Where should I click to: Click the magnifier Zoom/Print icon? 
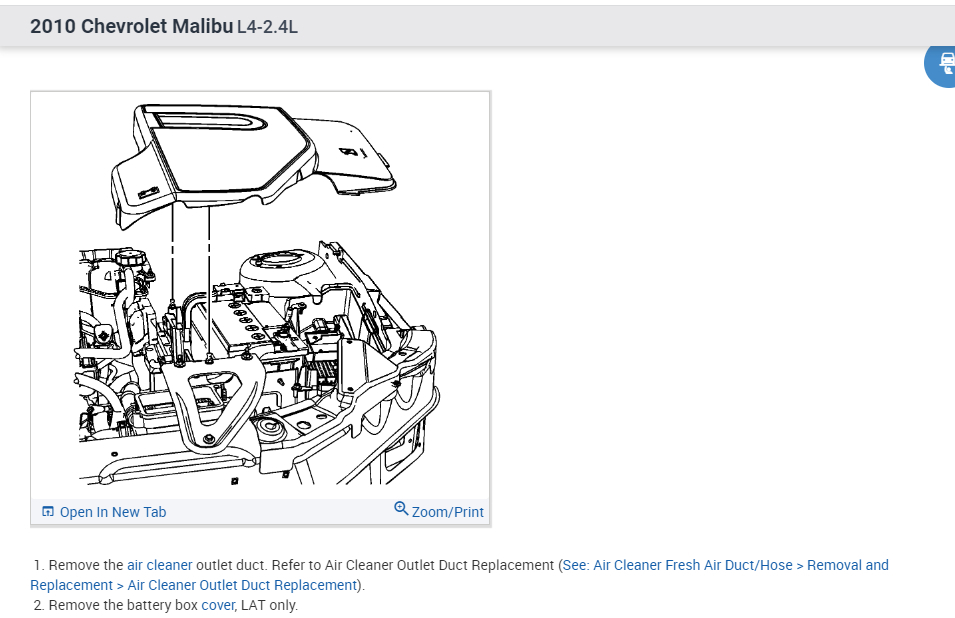pos(401,508)
